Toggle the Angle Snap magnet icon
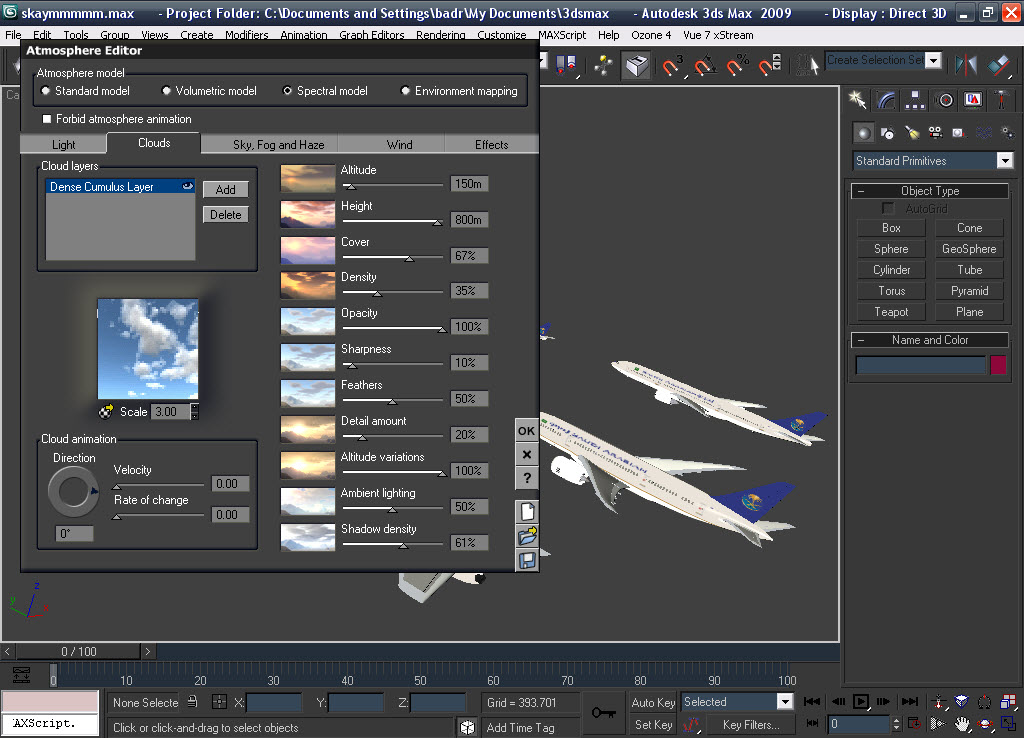Screen dimensions: 1024x738 point(705,66)
